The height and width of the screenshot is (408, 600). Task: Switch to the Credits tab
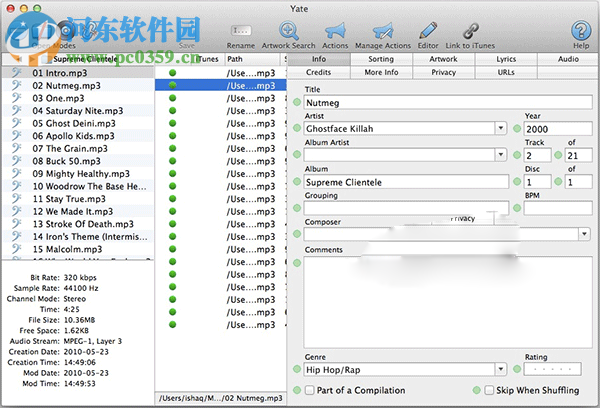pos(319,72)
